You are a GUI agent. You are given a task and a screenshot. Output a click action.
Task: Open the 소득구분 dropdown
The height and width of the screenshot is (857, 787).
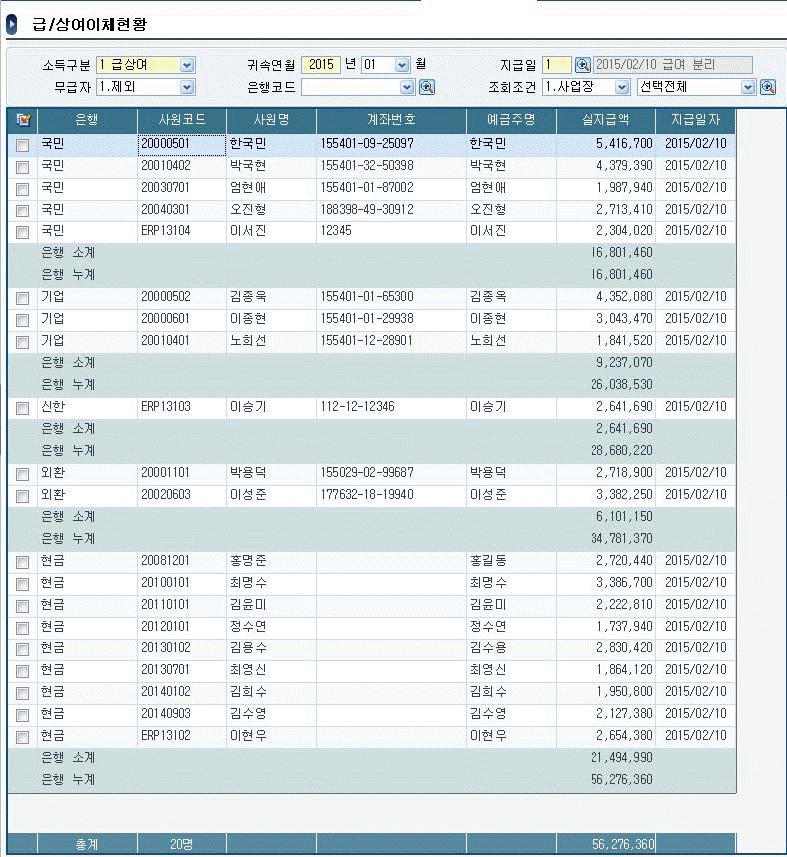(187, 65)
